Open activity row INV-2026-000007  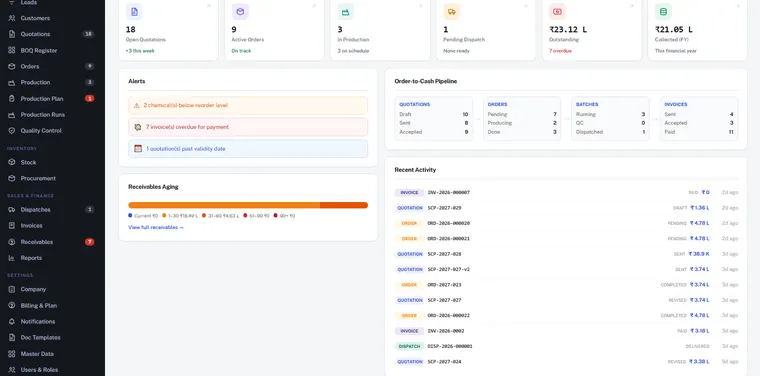[566, 193]
